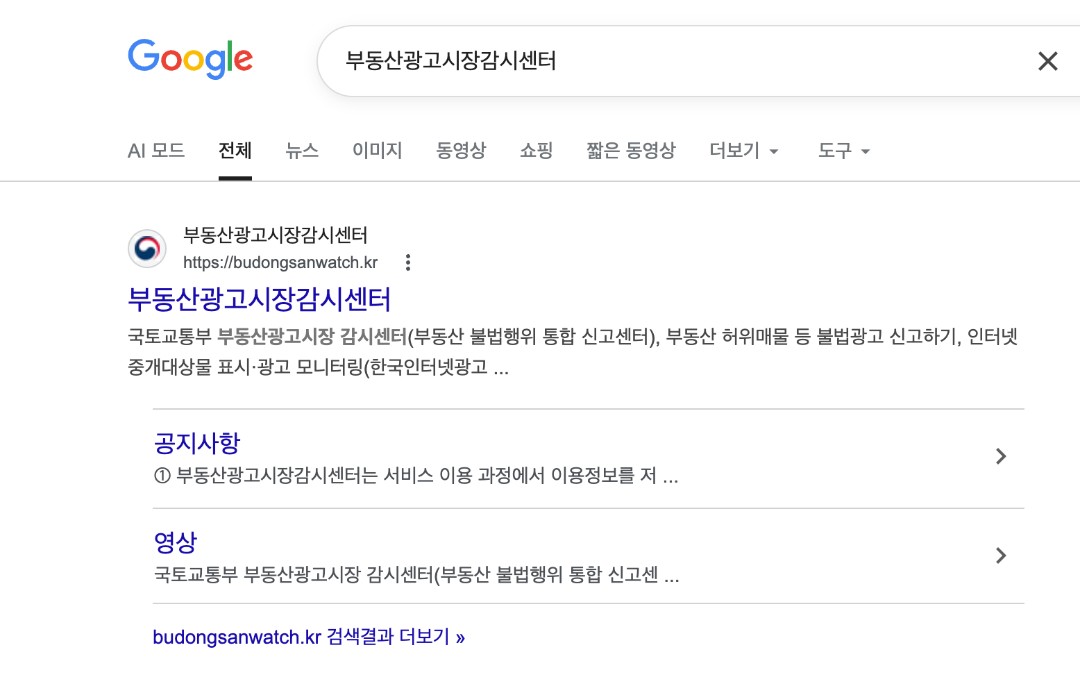This screenshot has height=693, width=1080.
Task: Click into the search input field
Action: point(675,61)
